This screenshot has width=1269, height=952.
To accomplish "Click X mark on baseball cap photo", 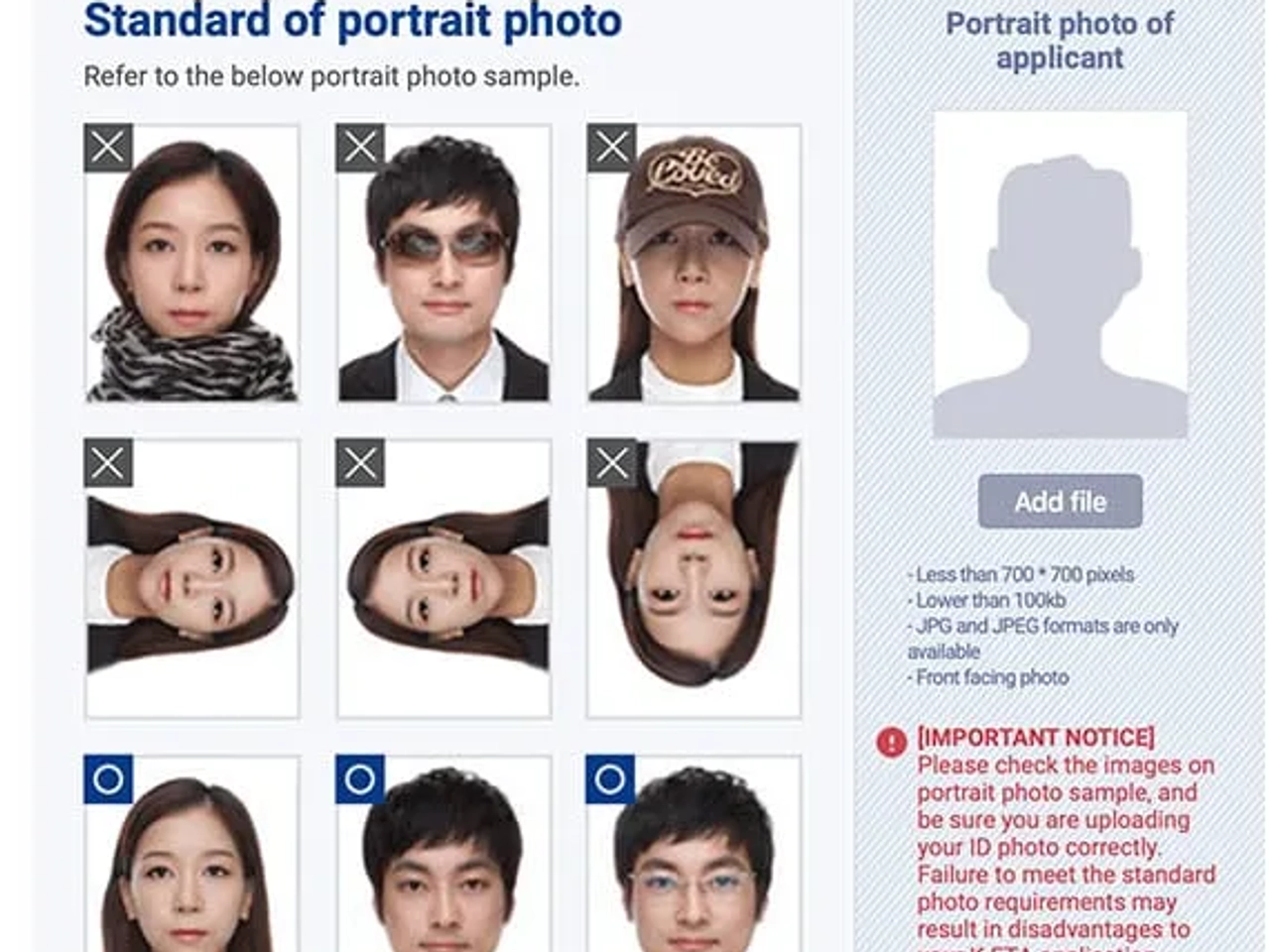I will tap(611, 148).
